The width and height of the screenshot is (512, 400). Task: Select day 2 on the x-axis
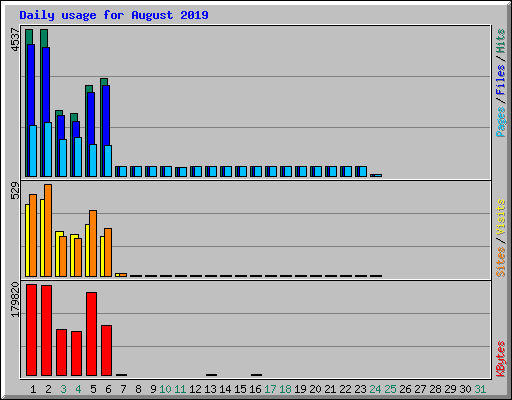pos(48,389)
